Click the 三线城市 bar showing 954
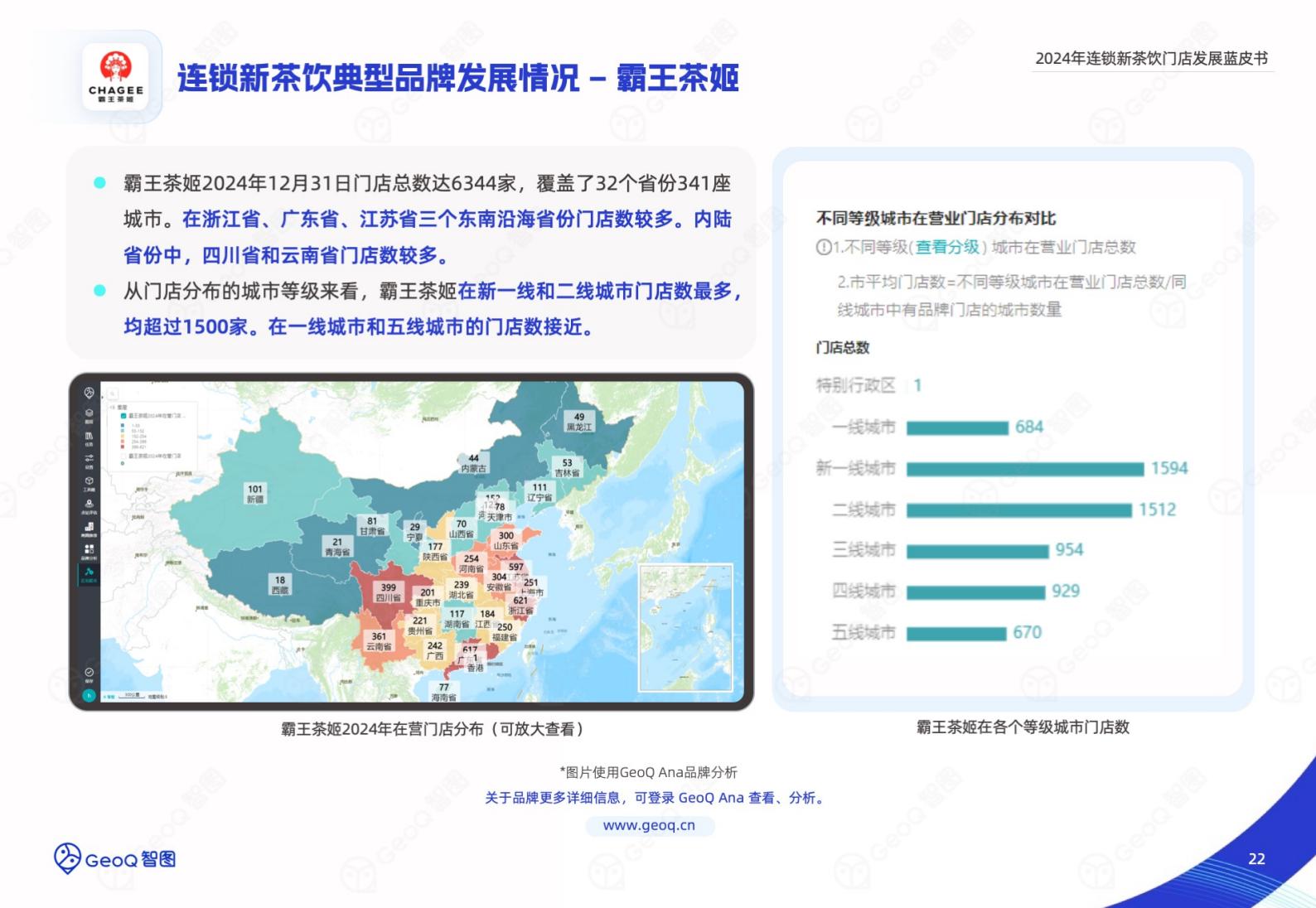The width and height of the screenshot is (1316, 908). coord(977,551)
